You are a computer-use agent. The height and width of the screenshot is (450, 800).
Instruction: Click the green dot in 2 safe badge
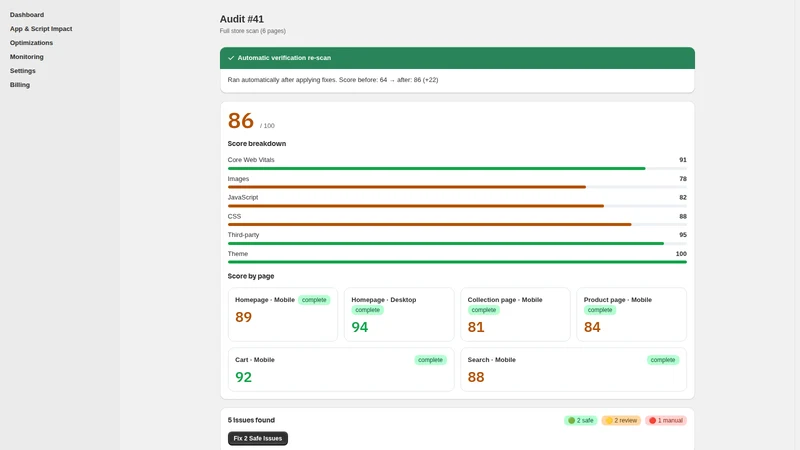click(x=571, y=420)
